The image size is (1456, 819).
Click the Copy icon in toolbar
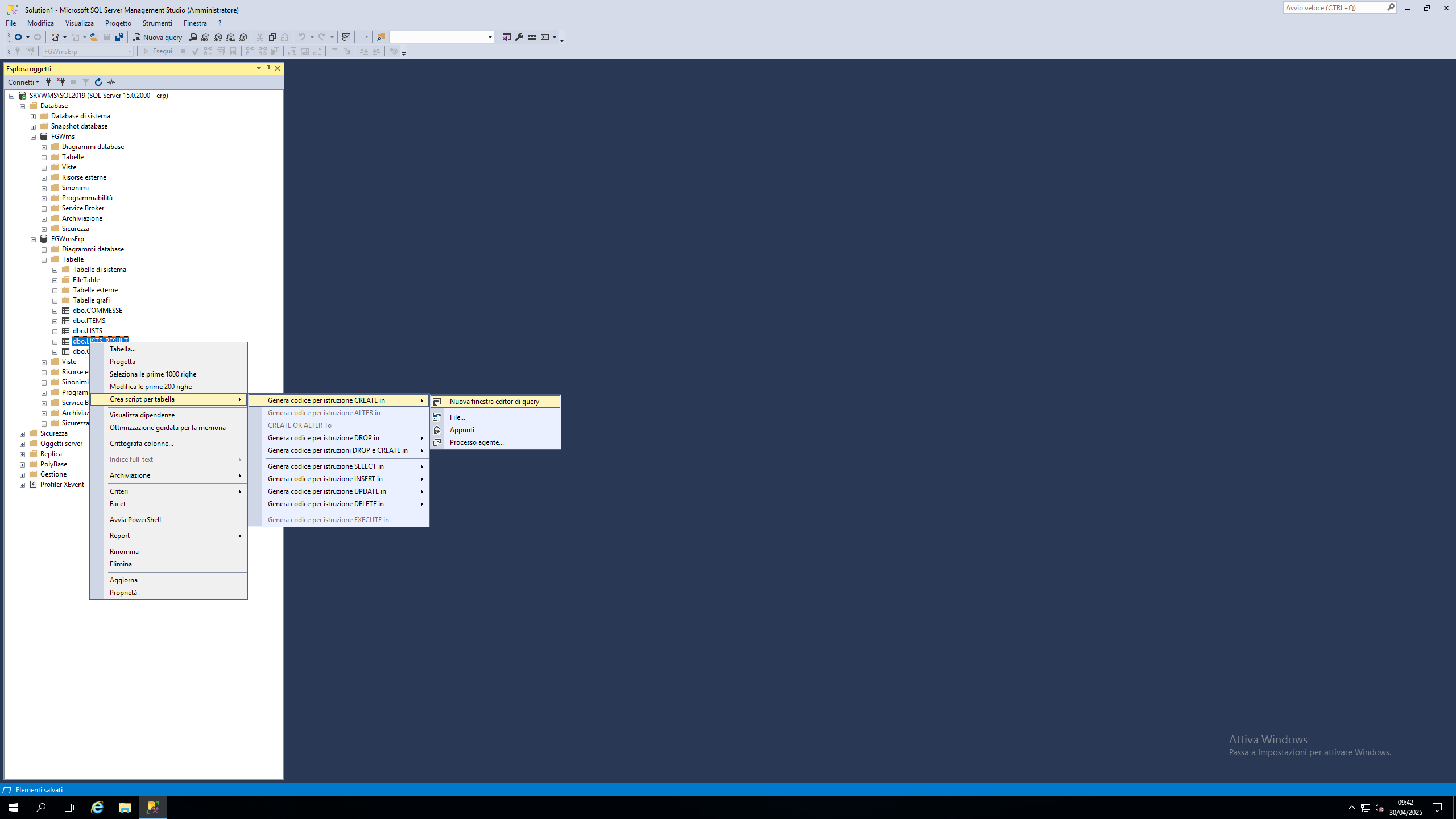pos(272,37)
